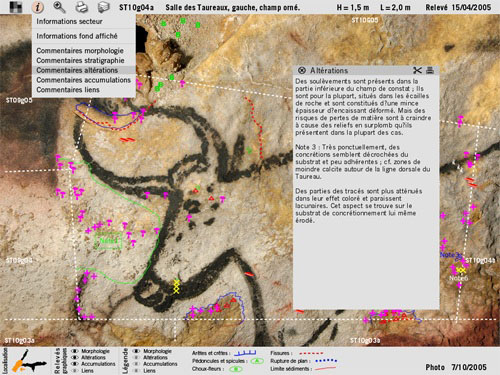
Task: Click the red 'Limite sédiments' legend line
Action: 325,369
